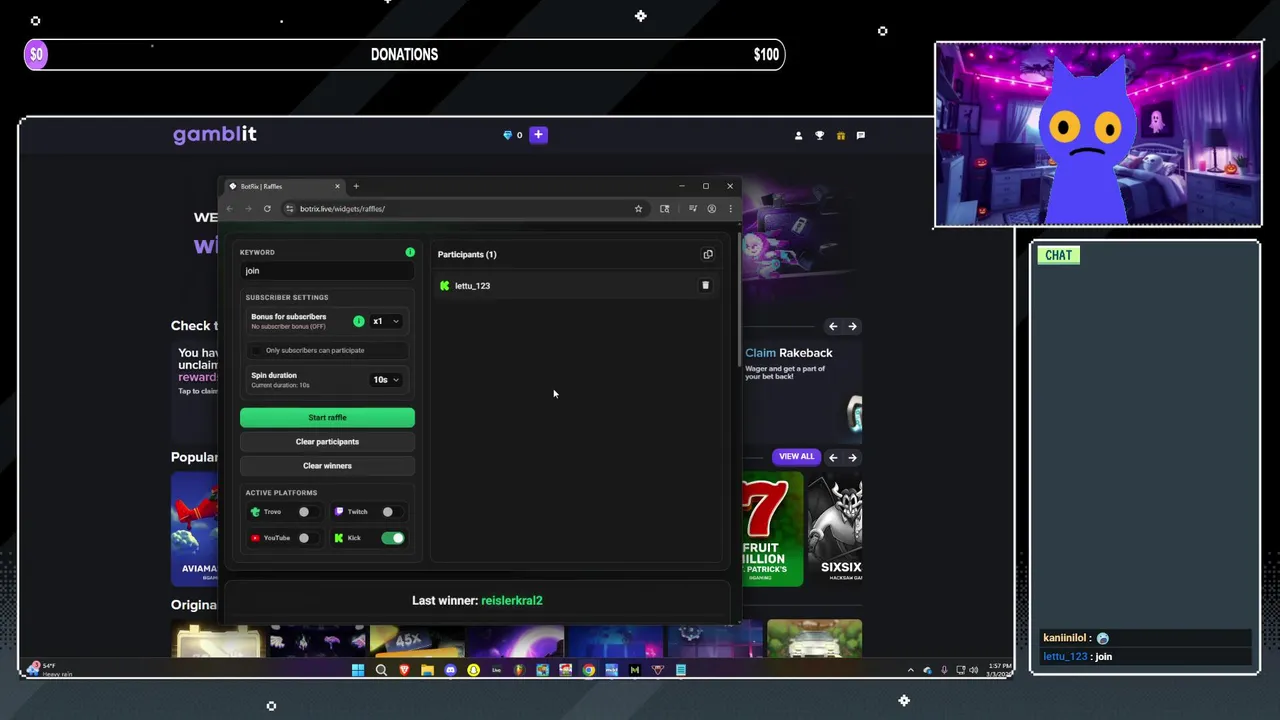Toggle the YouTube platform switch
Screen dimensions: 1280x720
point(309,538)
